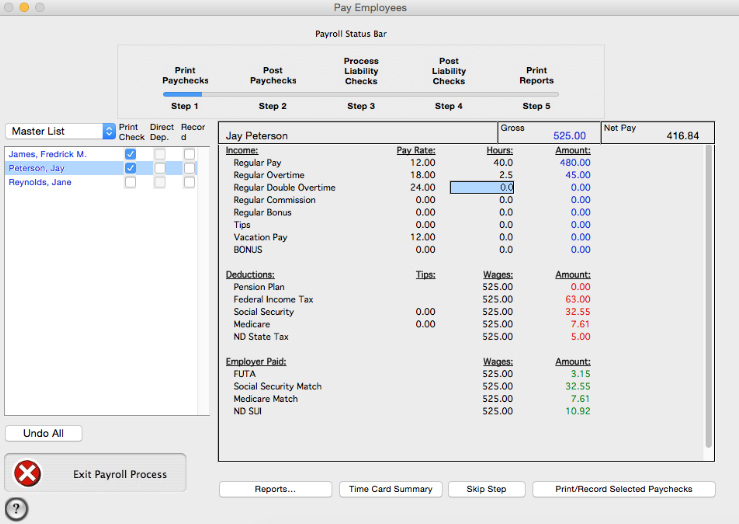
Task: Click the Undo All button
Action: pyautogui.click(x=43, y=433)
